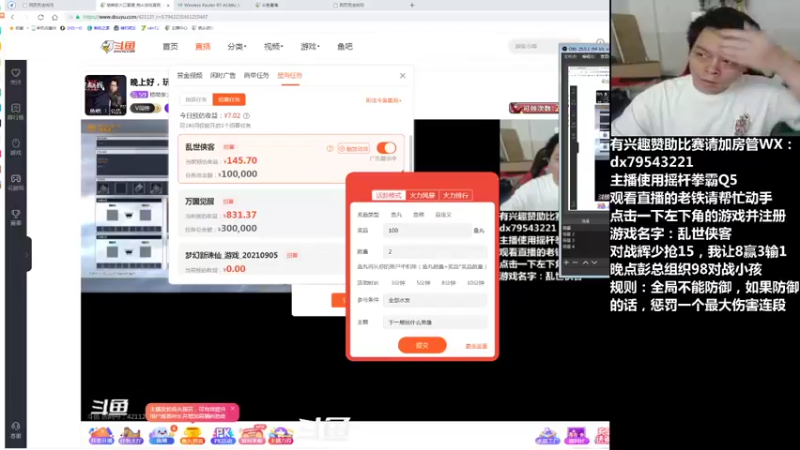Viewport: 800px width, 450px height.
Task: Reload the page with refresh icon
Action: click(41, 17)
